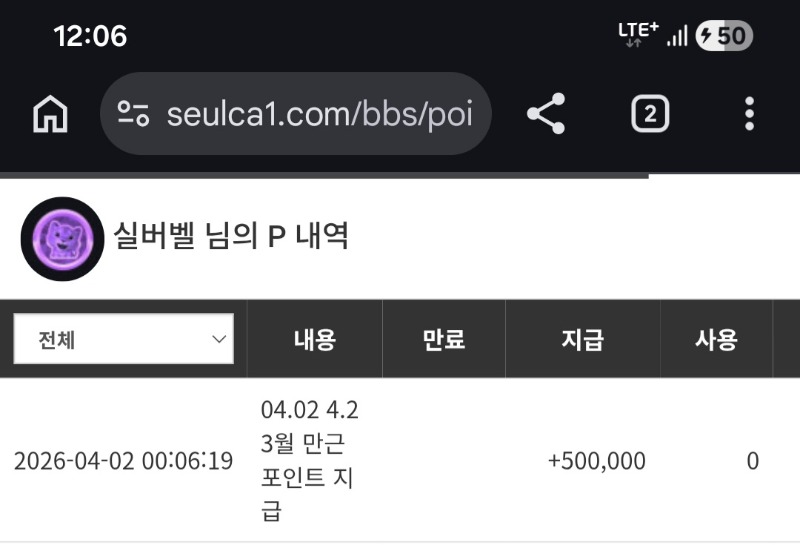Open the tab switcher showing 2 tabs

(649, 114)
